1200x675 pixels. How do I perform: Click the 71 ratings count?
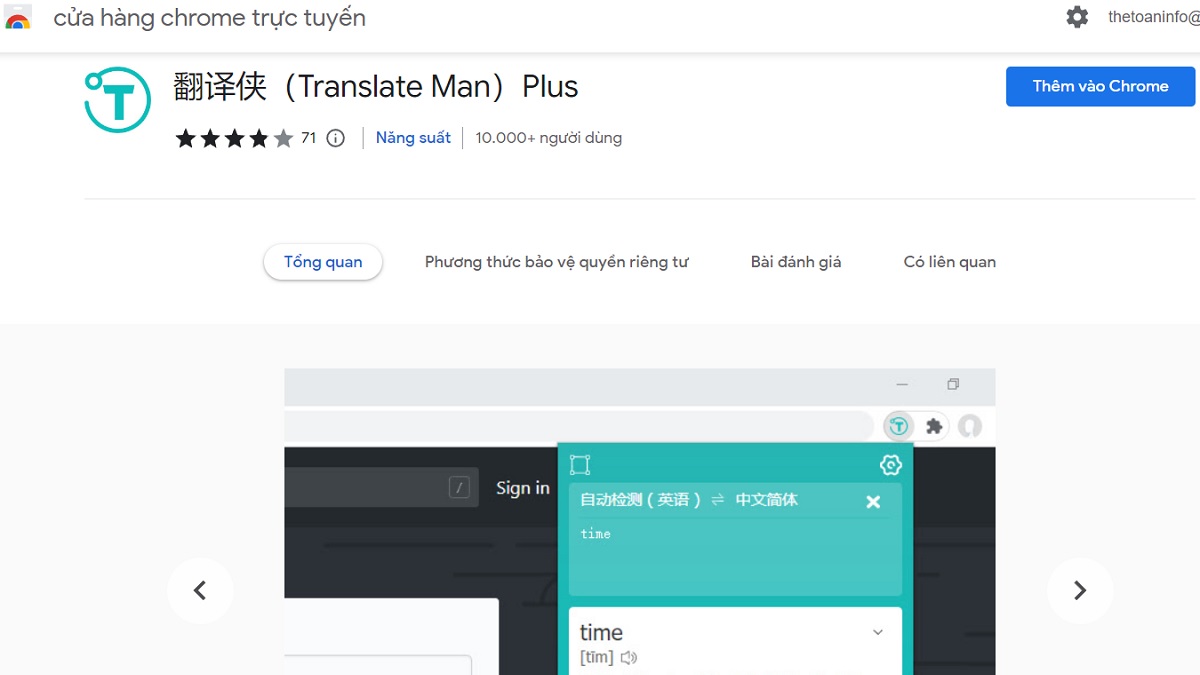coord(308,138)
